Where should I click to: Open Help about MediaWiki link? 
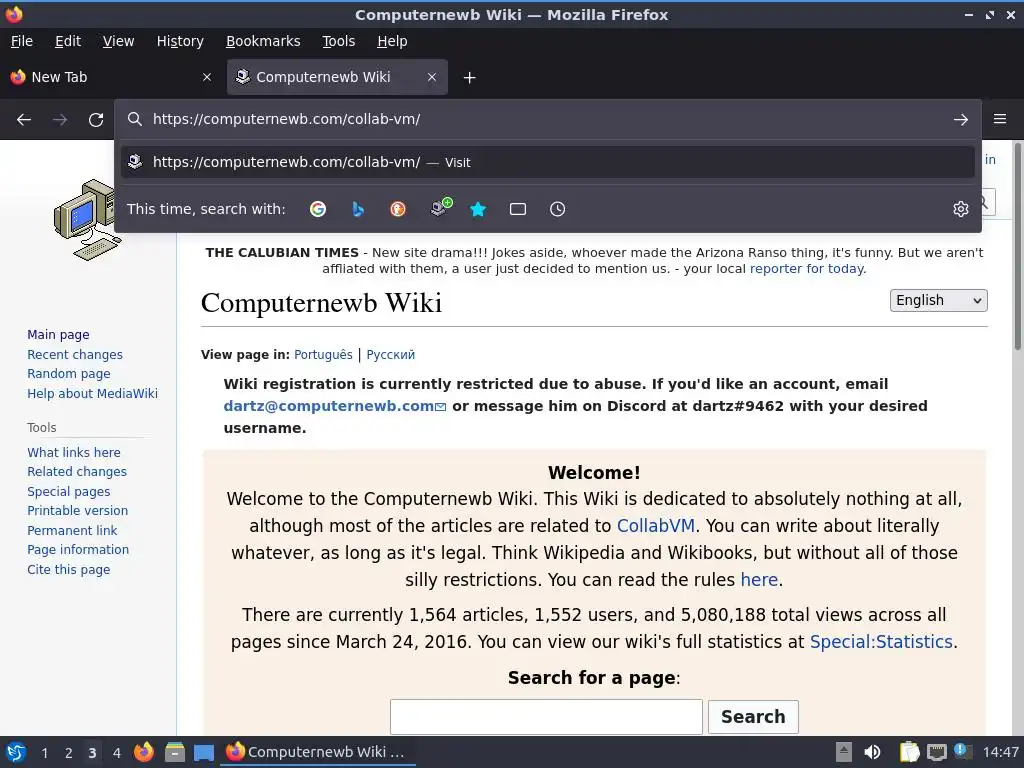[x=92, y=393]
